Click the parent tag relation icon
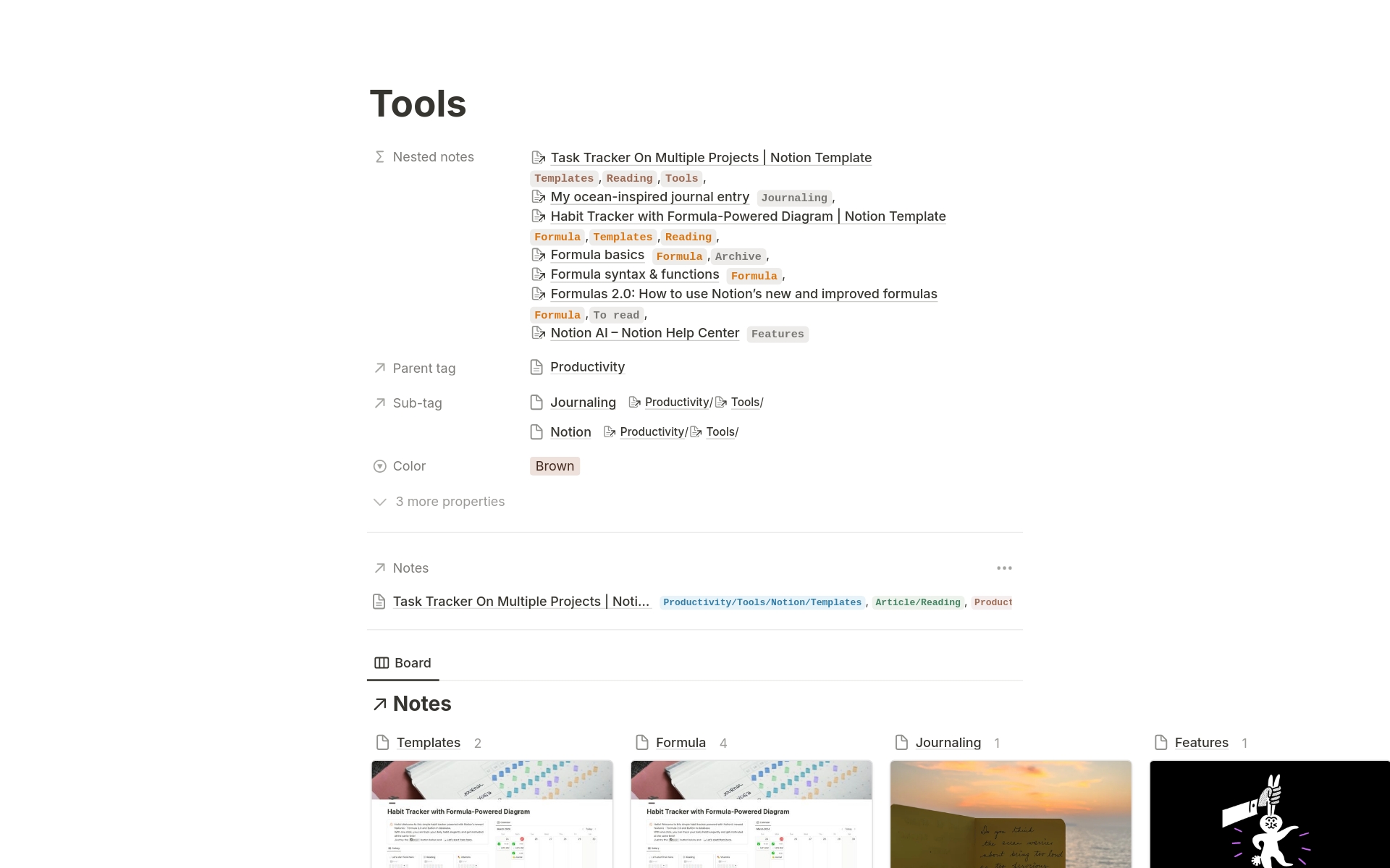Screen dimensions: 1390x868 tap(381, 367)
